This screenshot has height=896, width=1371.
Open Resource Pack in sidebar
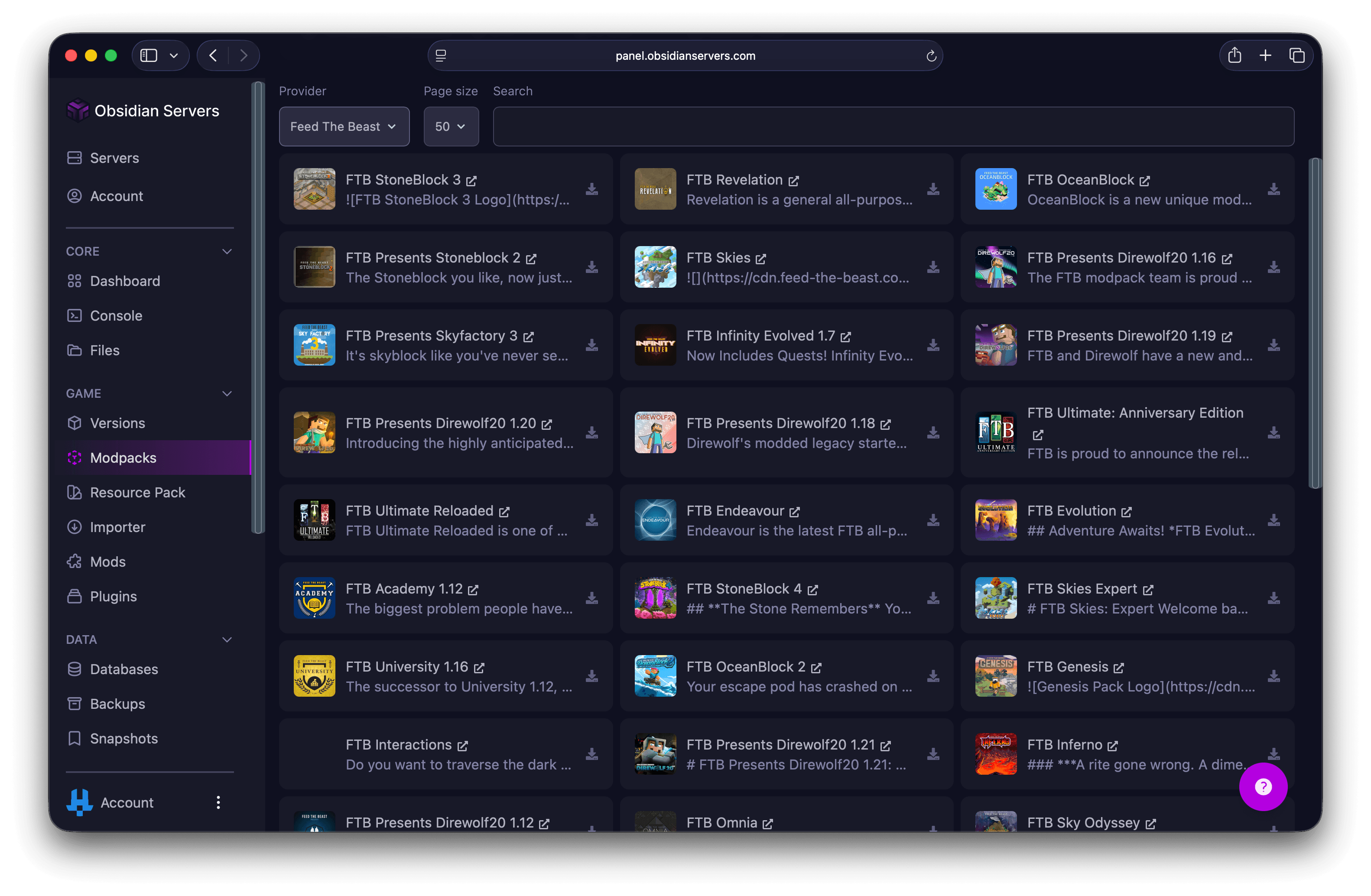[137, 492]
